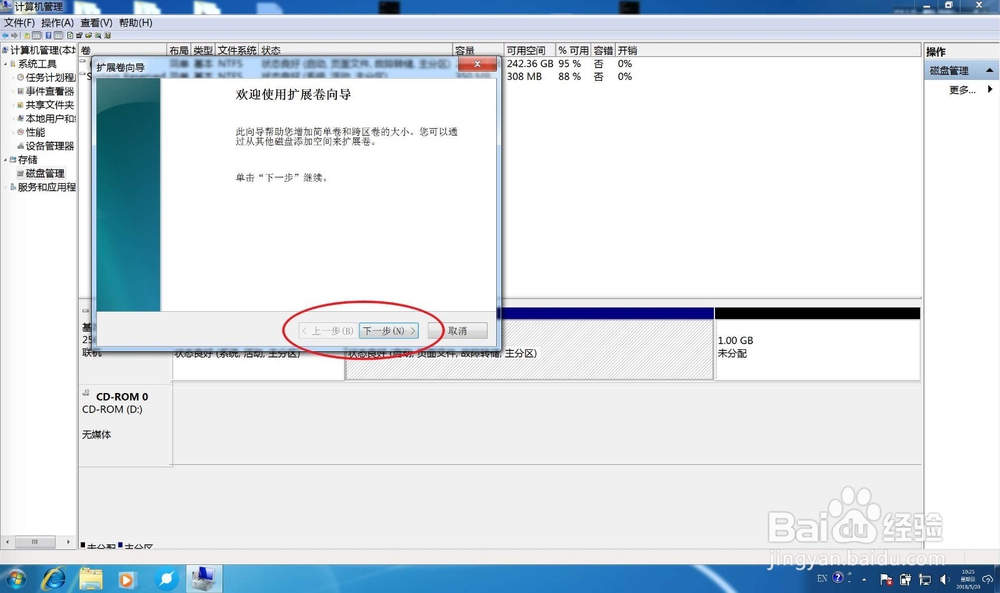Open the 查看(V) menu

(96, 23)
